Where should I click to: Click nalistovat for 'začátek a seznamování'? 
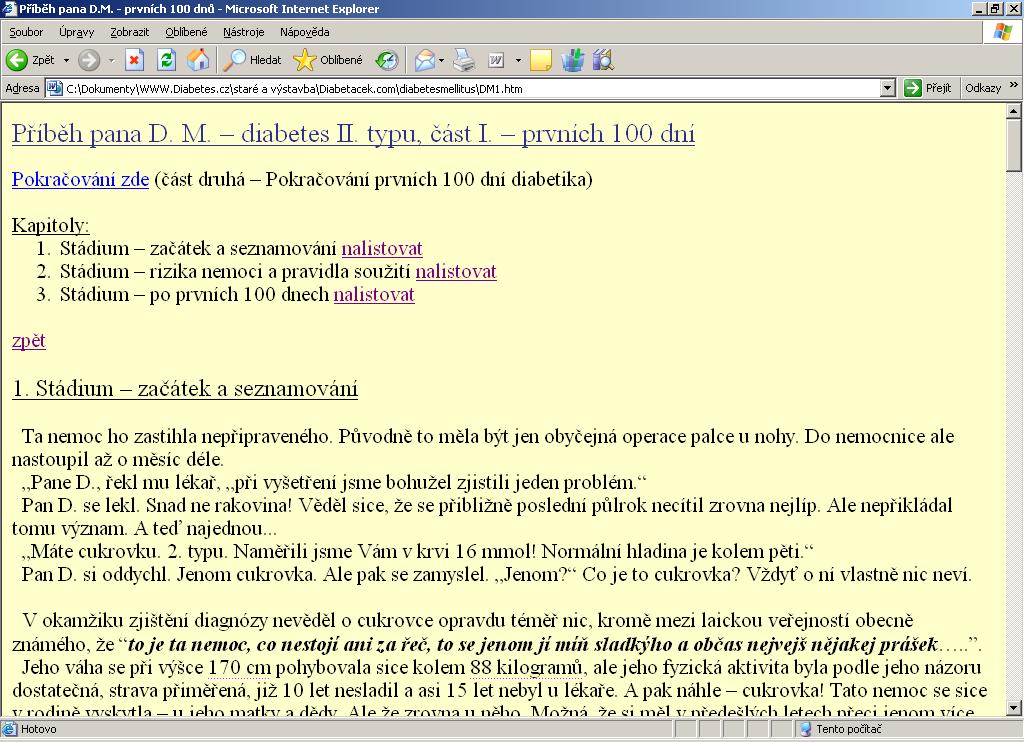[x=382, y=248]
